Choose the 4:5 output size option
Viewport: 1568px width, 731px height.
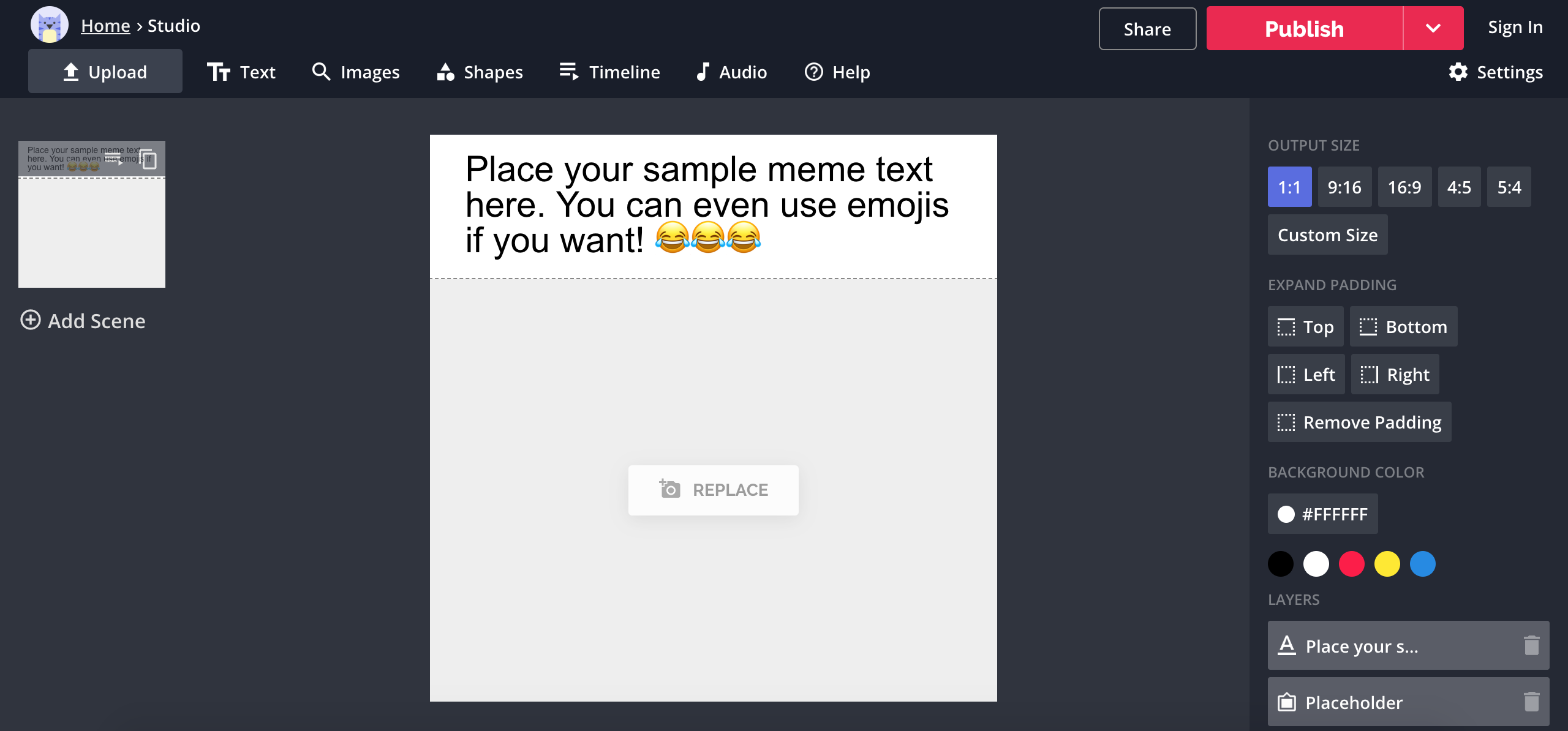coord(1459,187)
